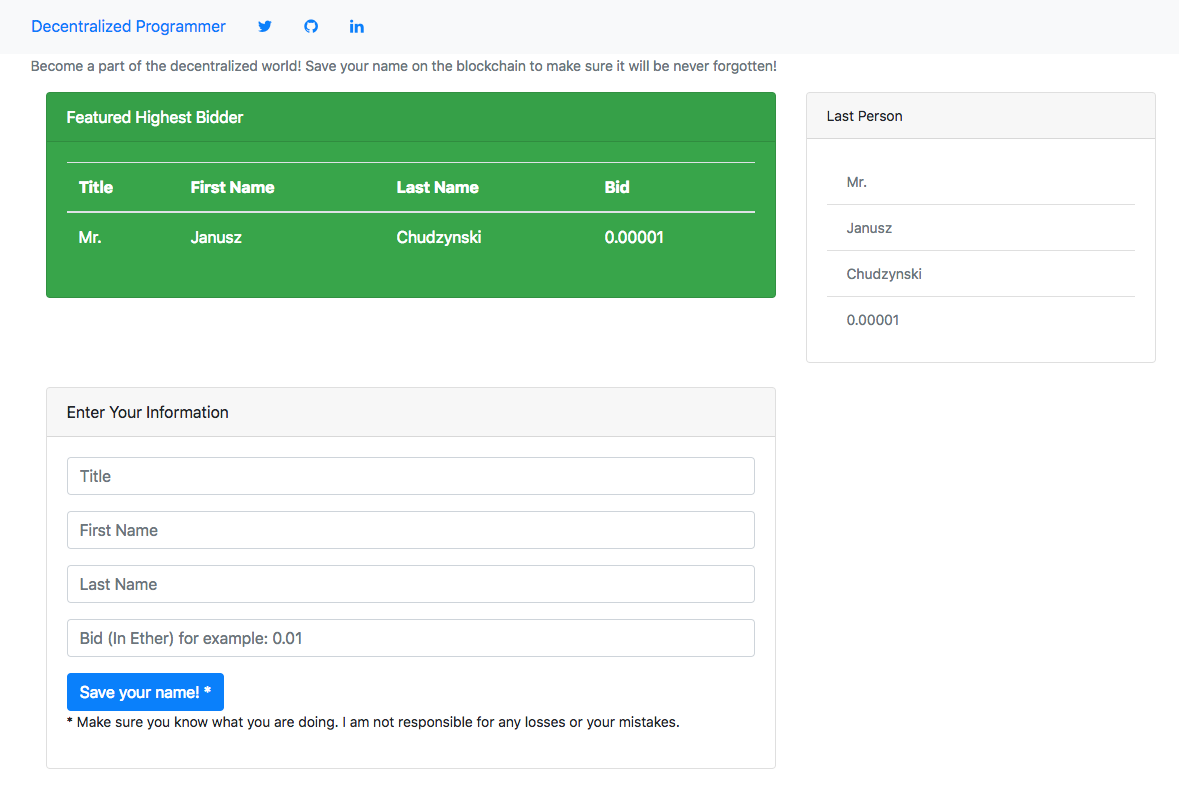Click the Mr. cell in bidder table
1179x787 pixels.
(89, 238)
